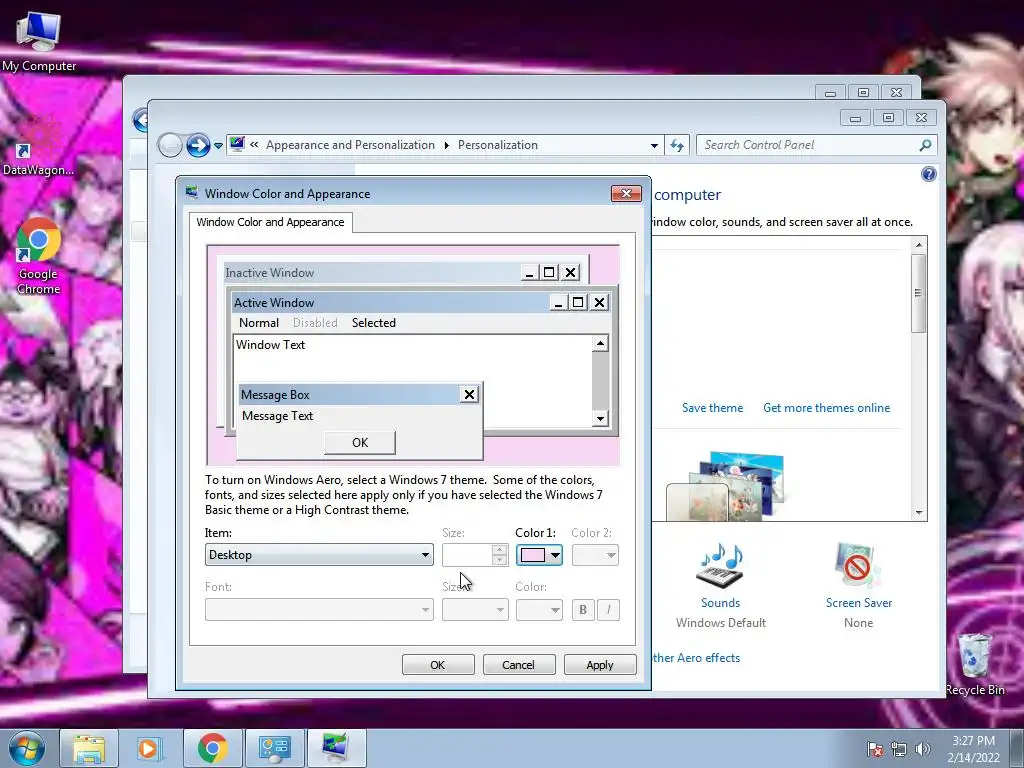Open recent pages dropdown beside Forward
The height and width of the screenshot is (768, 1024).
click(218, 146)
